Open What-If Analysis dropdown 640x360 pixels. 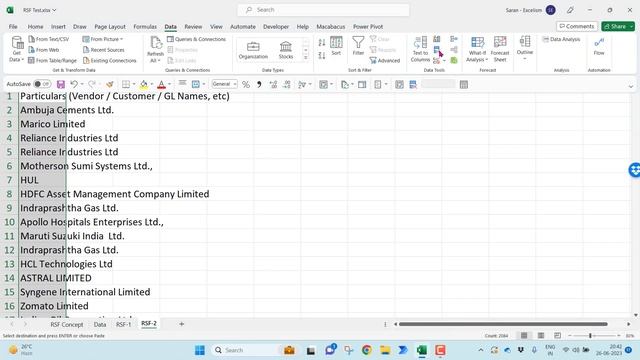click(477, 49)
